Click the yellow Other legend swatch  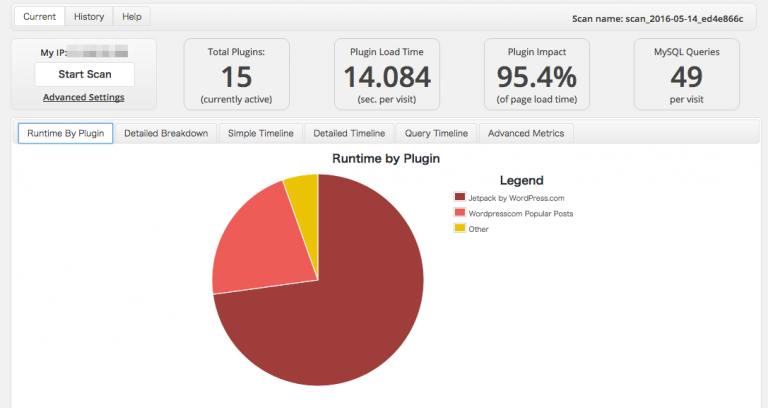point(460,228)
